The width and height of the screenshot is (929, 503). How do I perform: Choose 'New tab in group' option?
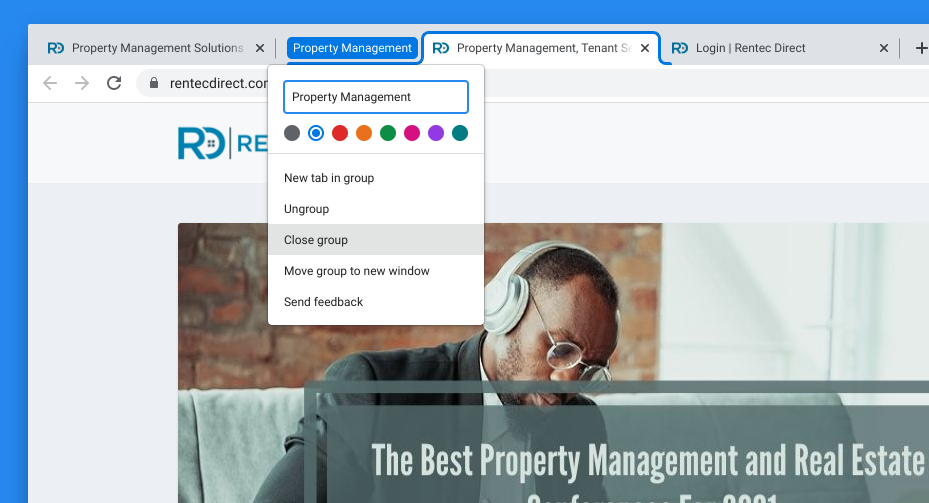[329, 178]
